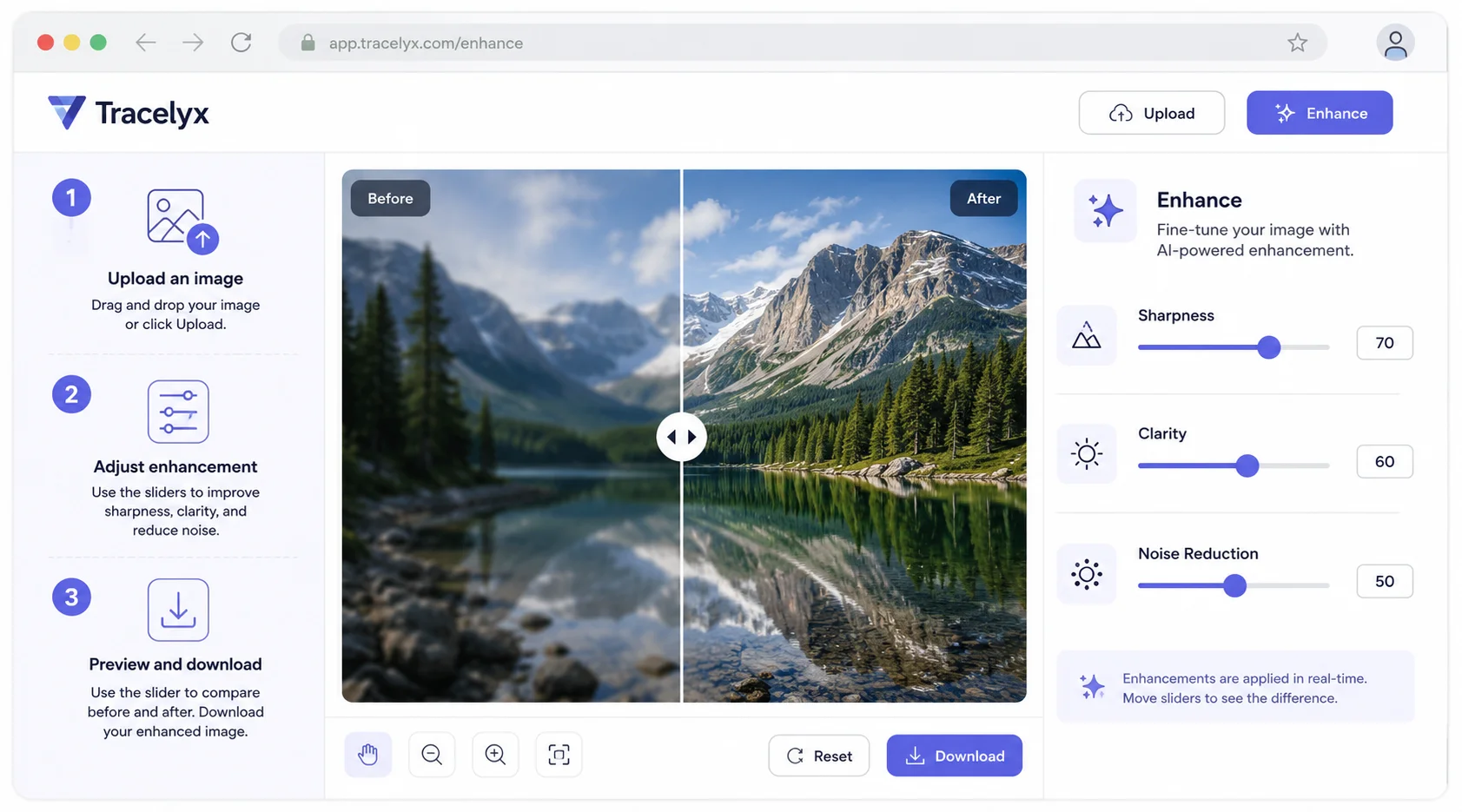Click the adjust enhancement sliders icon
This screenshot has height=812, width=1462.
point(178,412)
